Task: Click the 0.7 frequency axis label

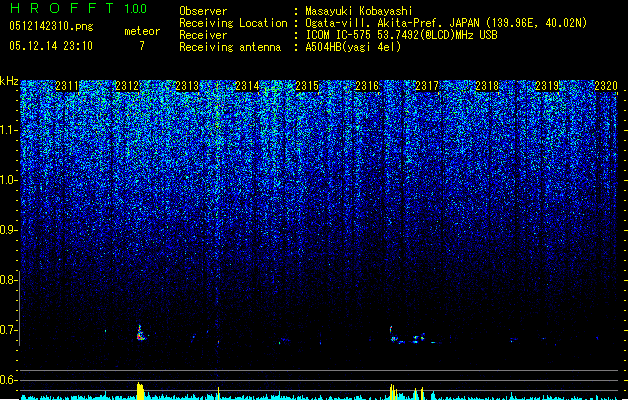Action: (9, 330)
